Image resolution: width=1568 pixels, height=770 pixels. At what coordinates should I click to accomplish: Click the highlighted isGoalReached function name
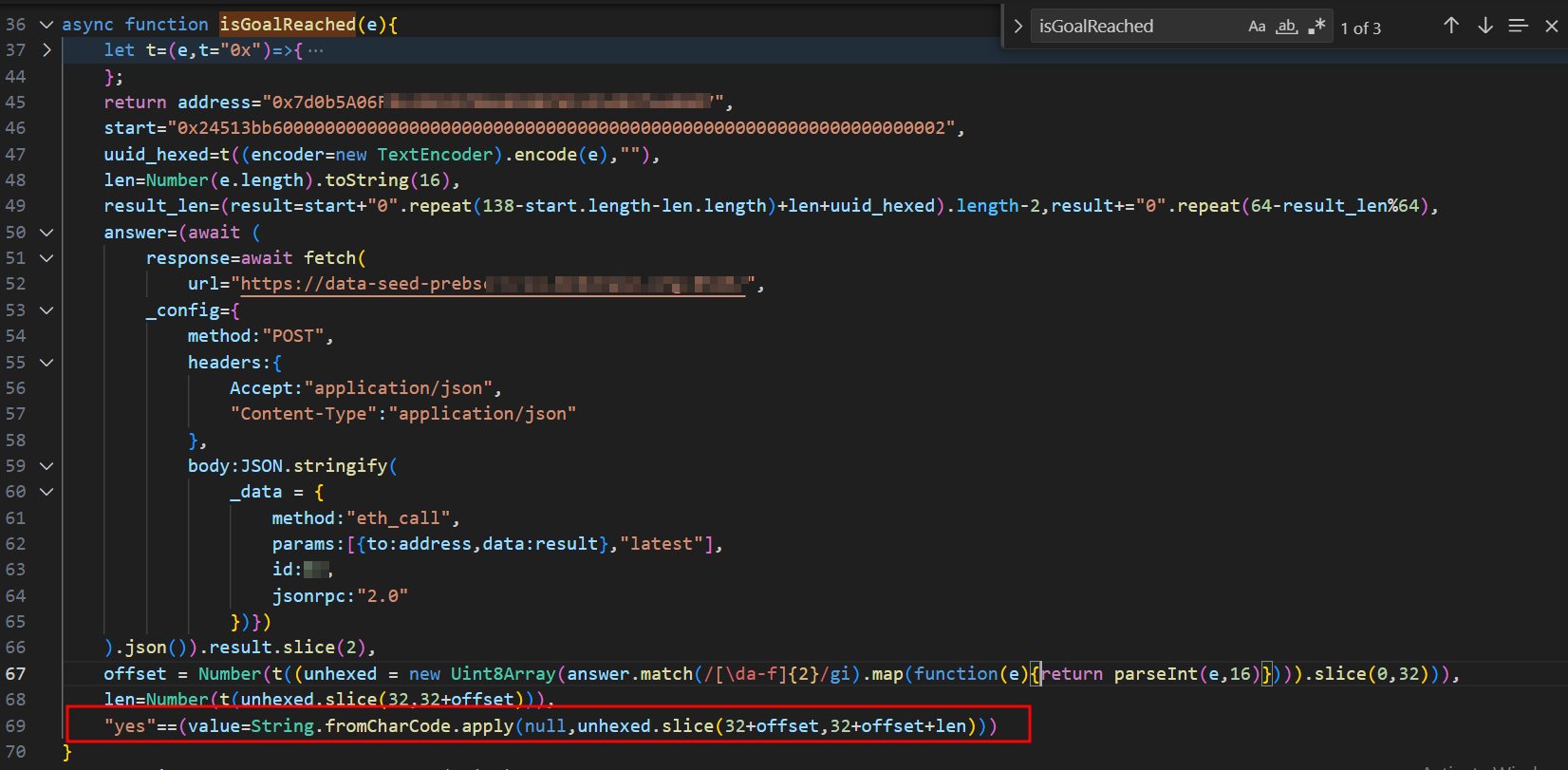click(x=287, y=25)
